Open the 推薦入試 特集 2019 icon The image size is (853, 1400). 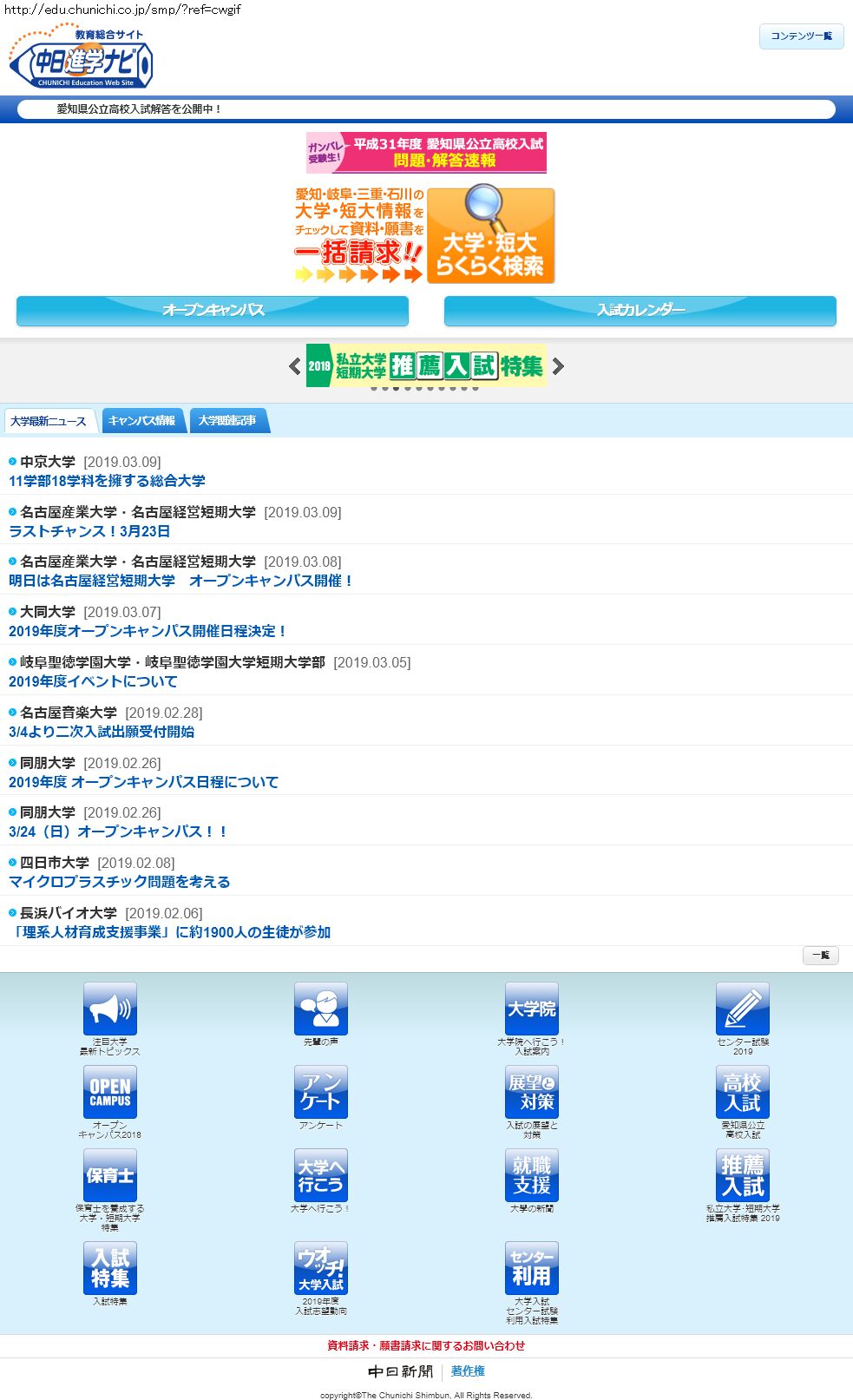tap(743, 1175)
